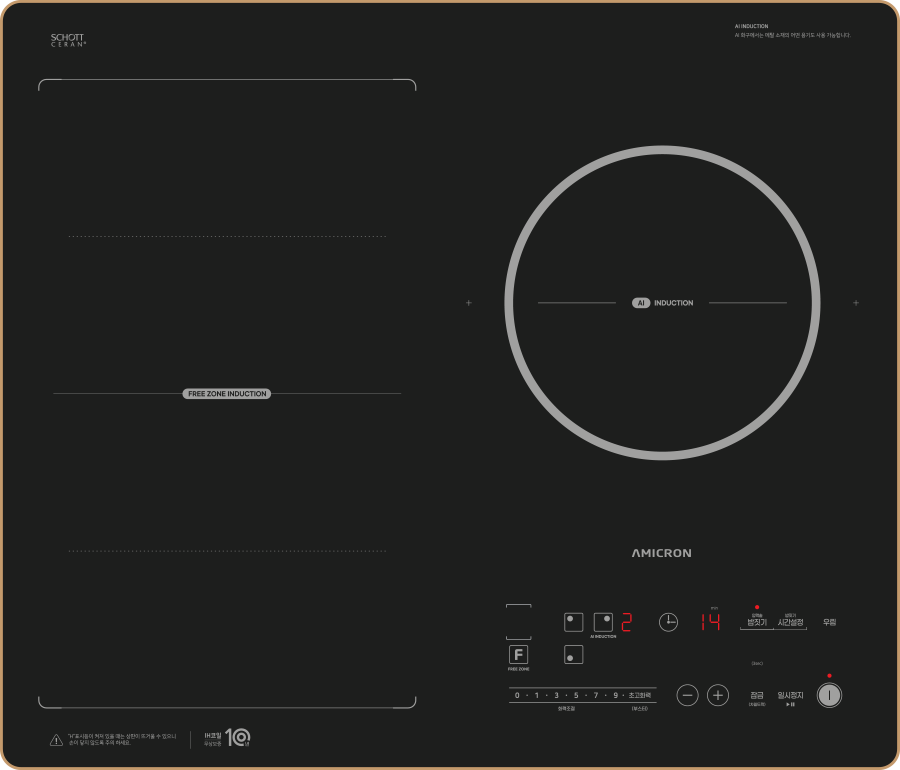This screenshot has width=900, height=770.
Task: Select the upper-left burner zone icon
Action: 573,622
